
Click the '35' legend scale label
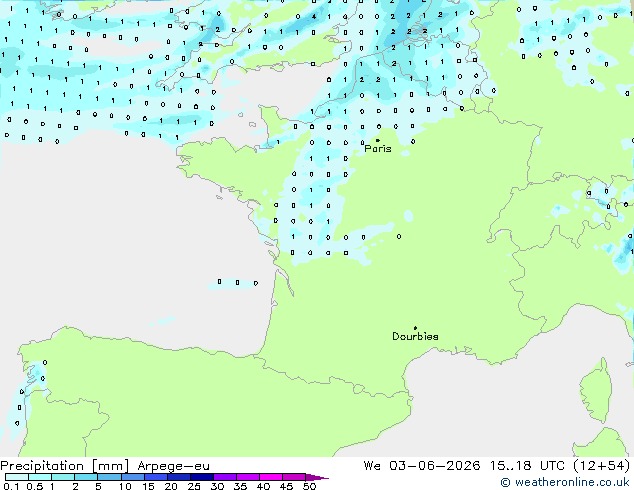pyautogui.click(x=240, y=486)
